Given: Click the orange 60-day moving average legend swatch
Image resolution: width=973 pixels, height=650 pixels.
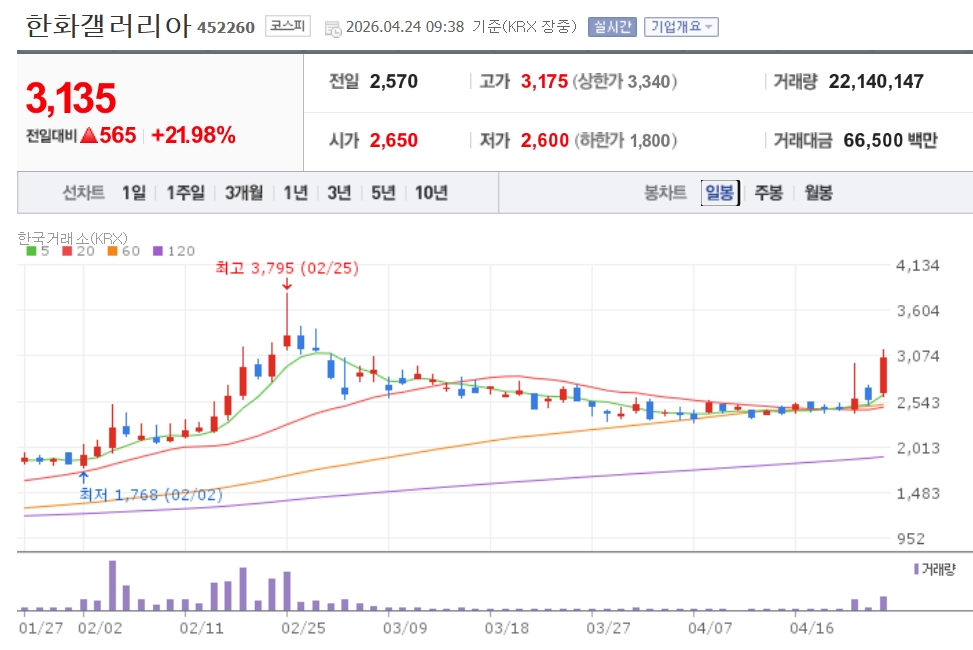Looking at the screenshot, I should pyautogui.click(x=112, y=251).
